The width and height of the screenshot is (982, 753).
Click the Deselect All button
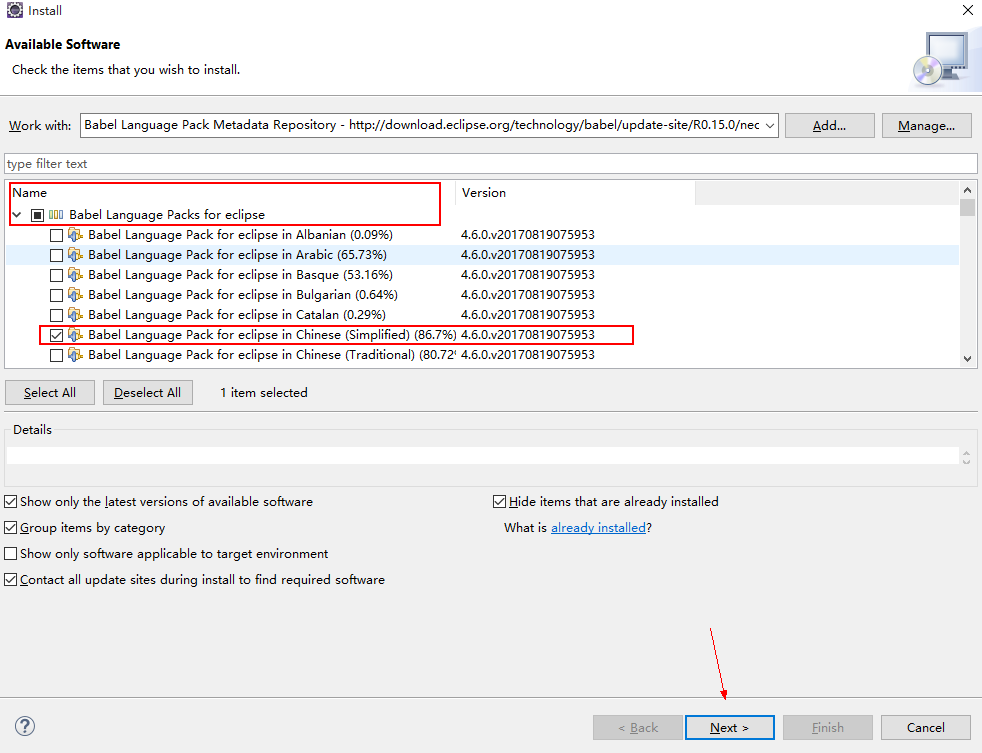(x=148, y=393)
